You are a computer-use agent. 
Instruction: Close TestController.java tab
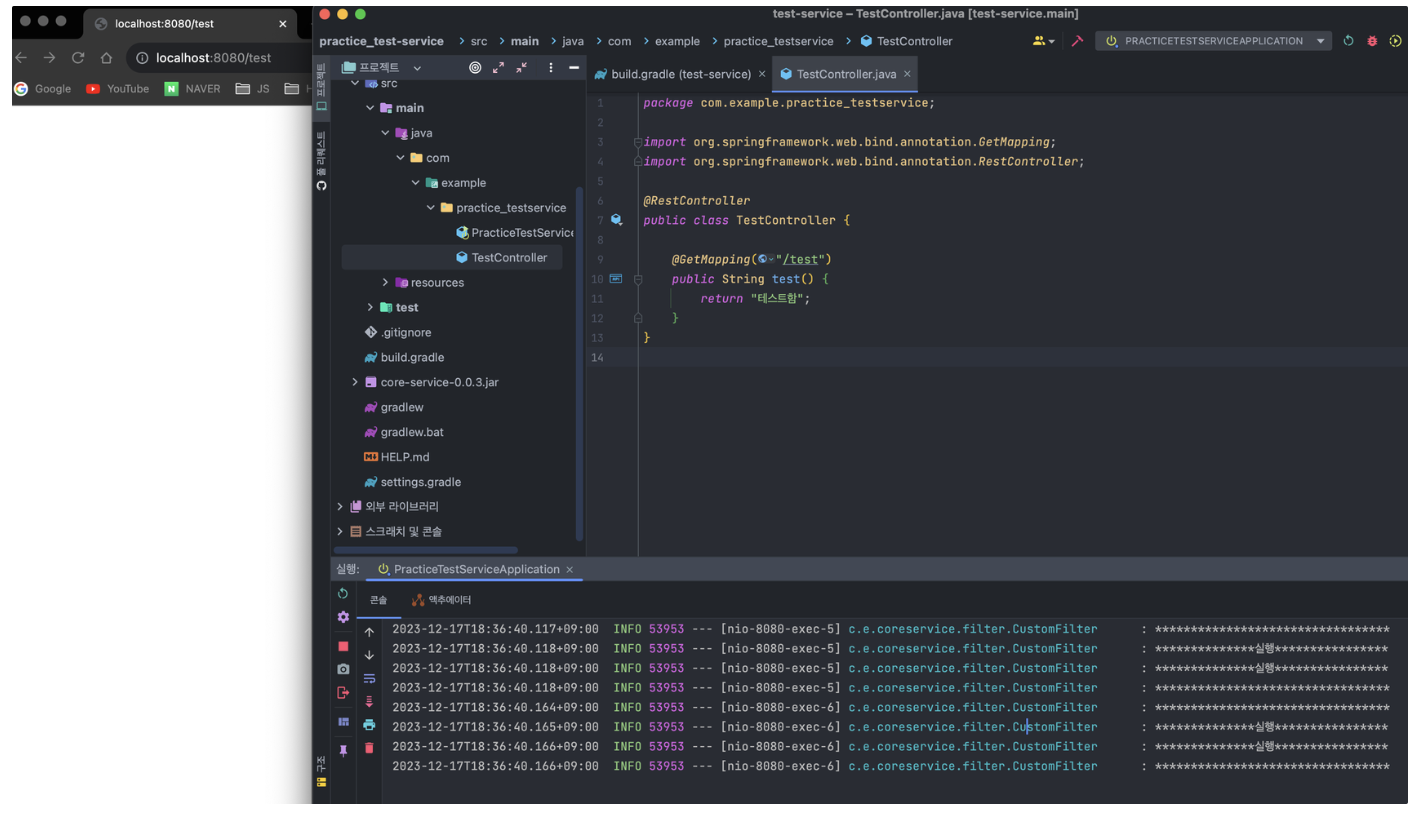pos(907,74)
